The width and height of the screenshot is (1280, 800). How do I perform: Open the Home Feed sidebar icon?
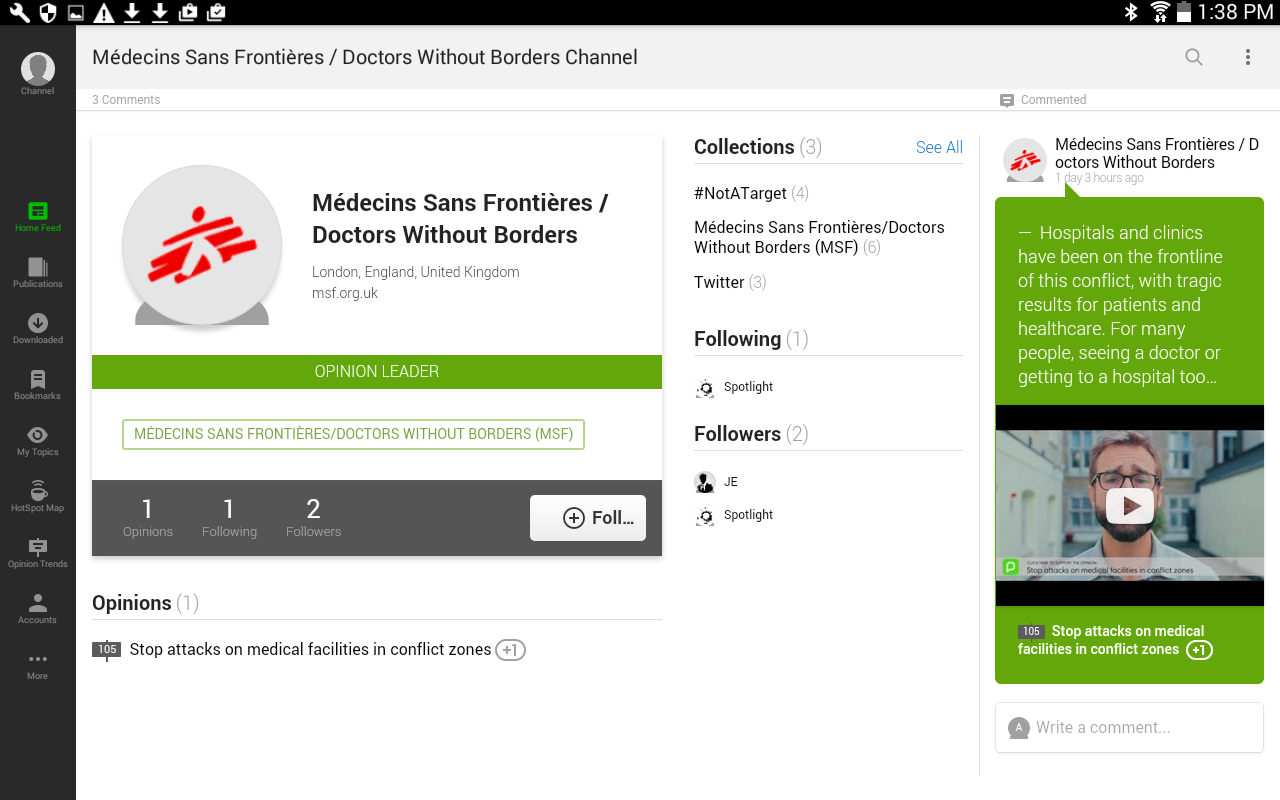38,215
